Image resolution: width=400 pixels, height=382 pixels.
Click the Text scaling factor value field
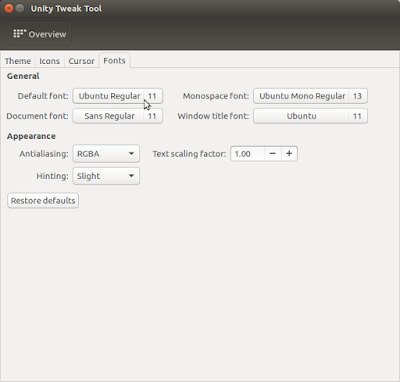point(248,154)
